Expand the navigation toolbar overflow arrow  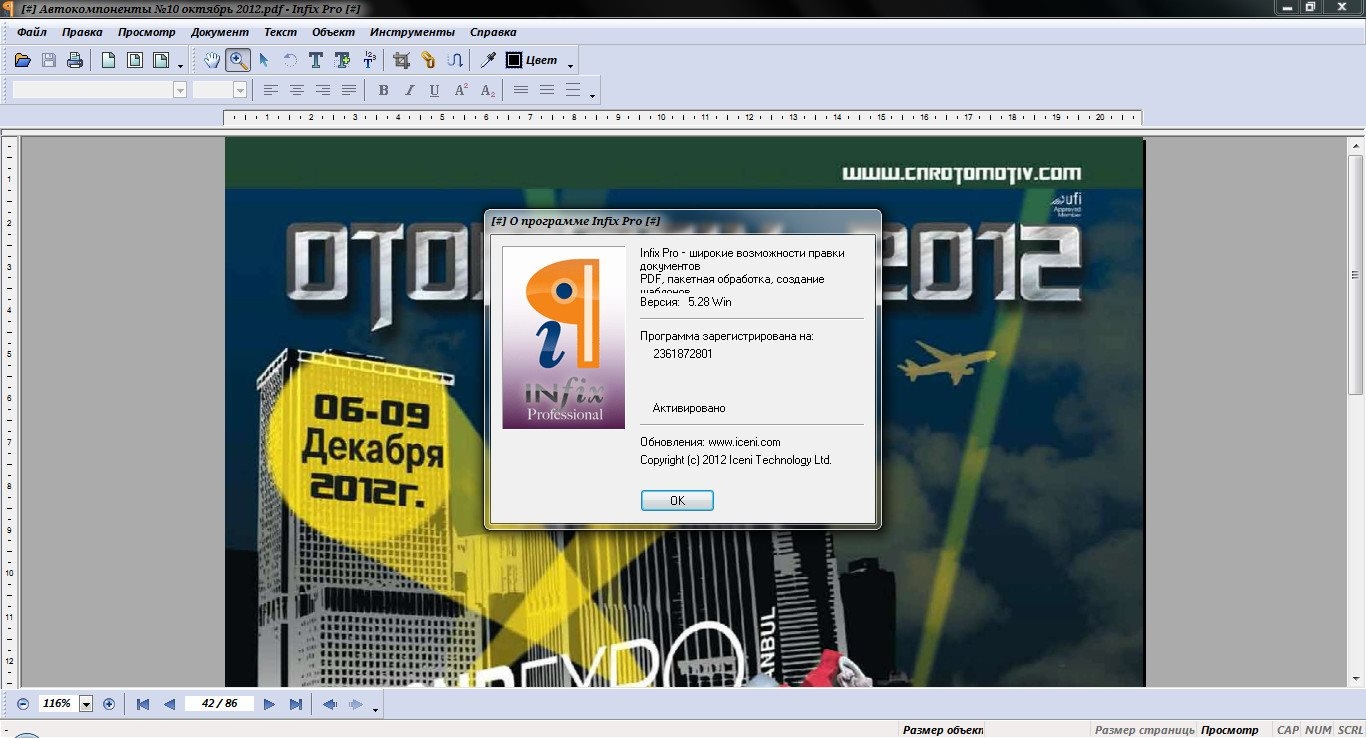(x=375, y=710)
